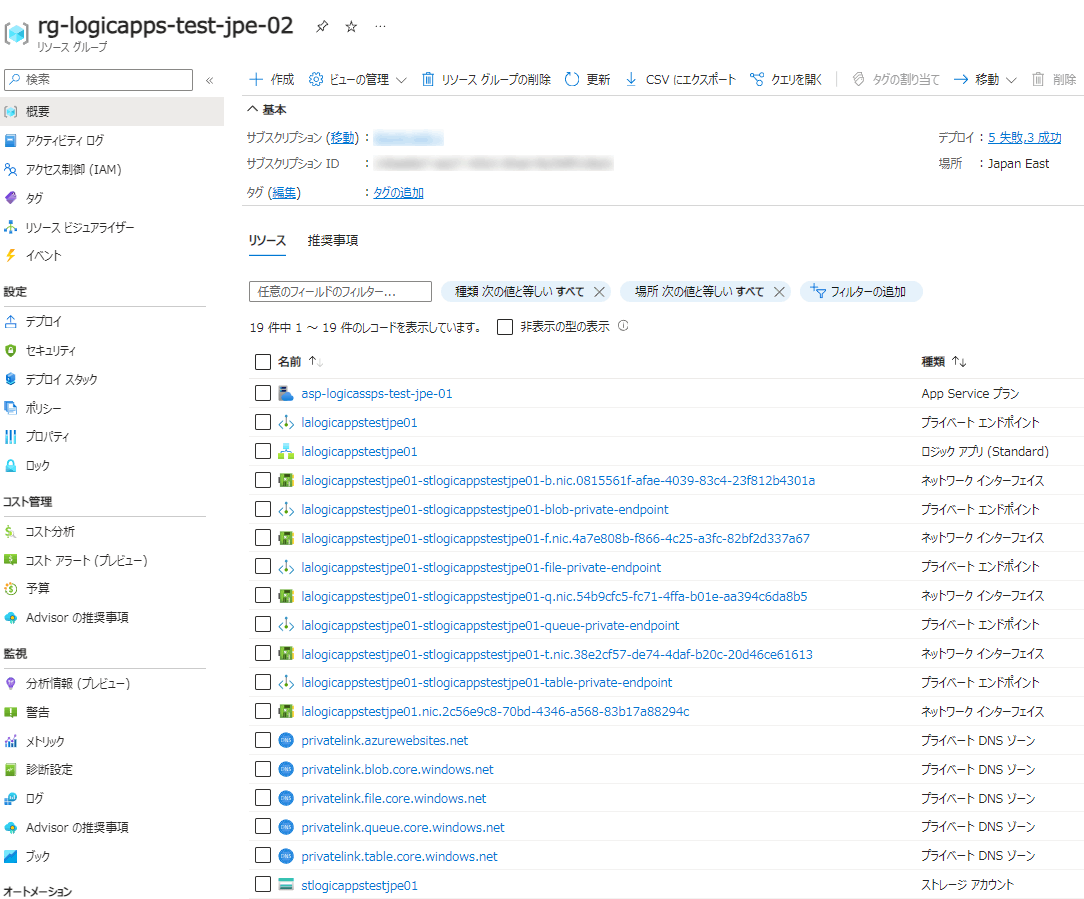Viewport: 1084px width, 899px height.
Task: Click the プロパティ sidebar icon
Action: [10, 436]
